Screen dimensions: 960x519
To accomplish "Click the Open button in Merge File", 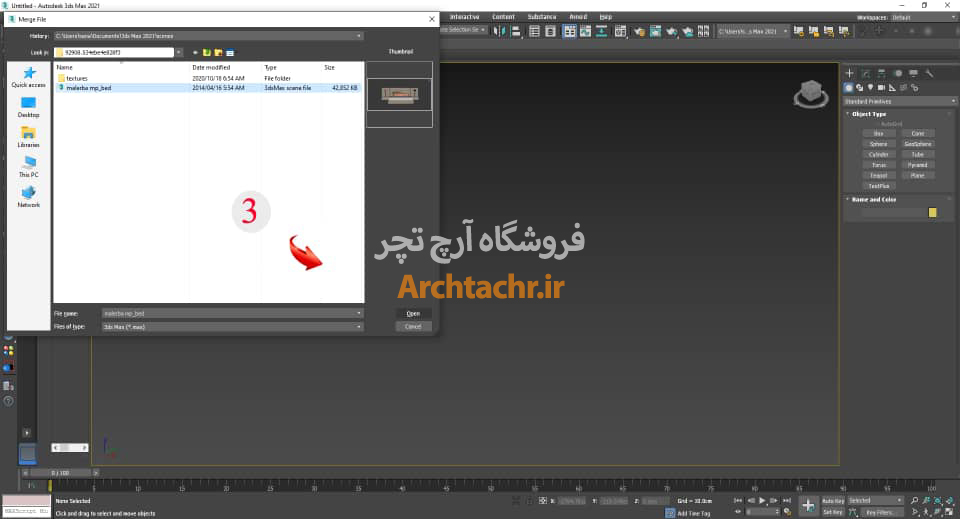I will click(x=413, y=313).
